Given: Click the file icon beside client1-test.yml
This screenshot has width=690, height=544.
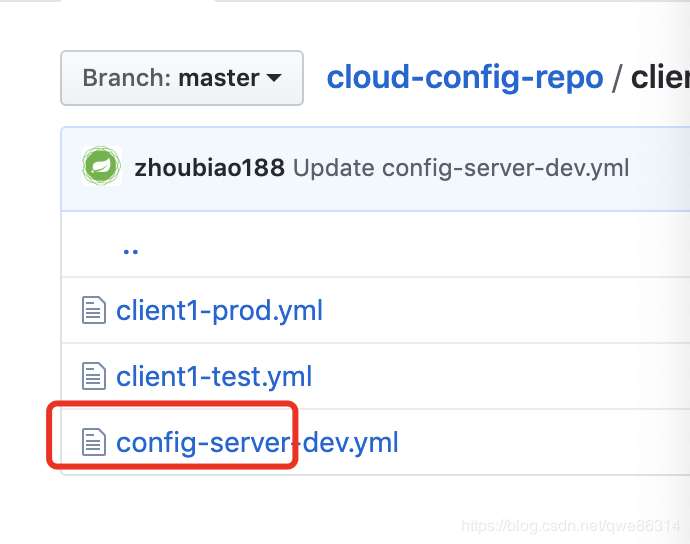Looking at the screenshot, I should [93, 376].
